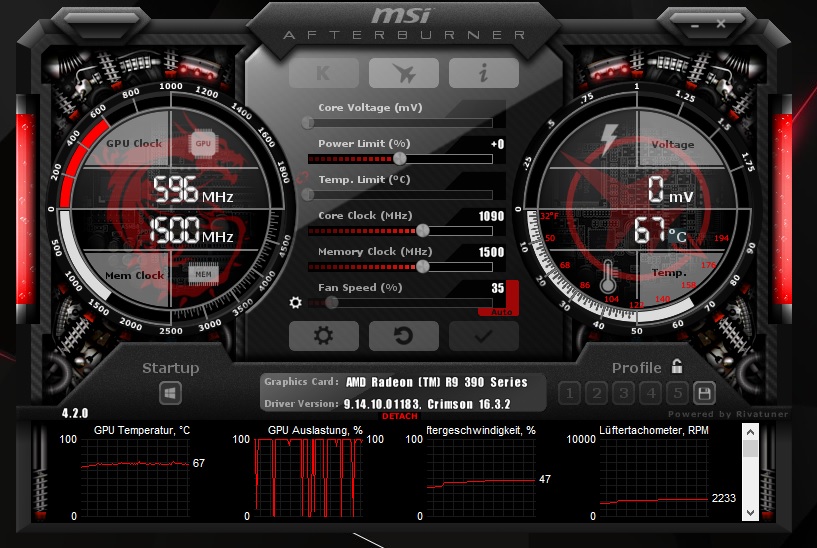Open the information i button
Image resolution: width=817 pixels, height=548 pixels.
(x=484, y=73)
